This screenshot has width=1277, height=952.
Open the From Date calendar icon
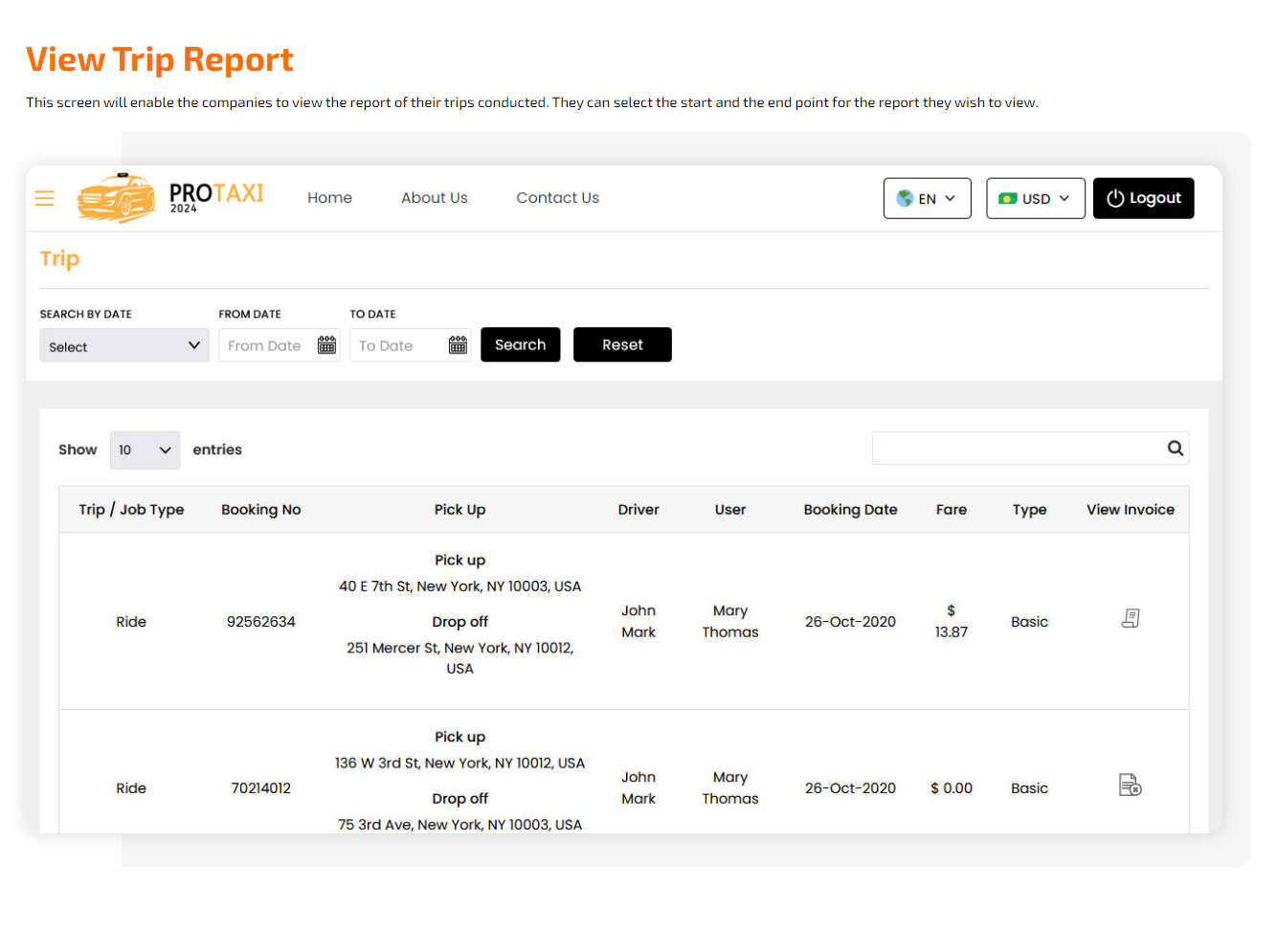[326, 345]
